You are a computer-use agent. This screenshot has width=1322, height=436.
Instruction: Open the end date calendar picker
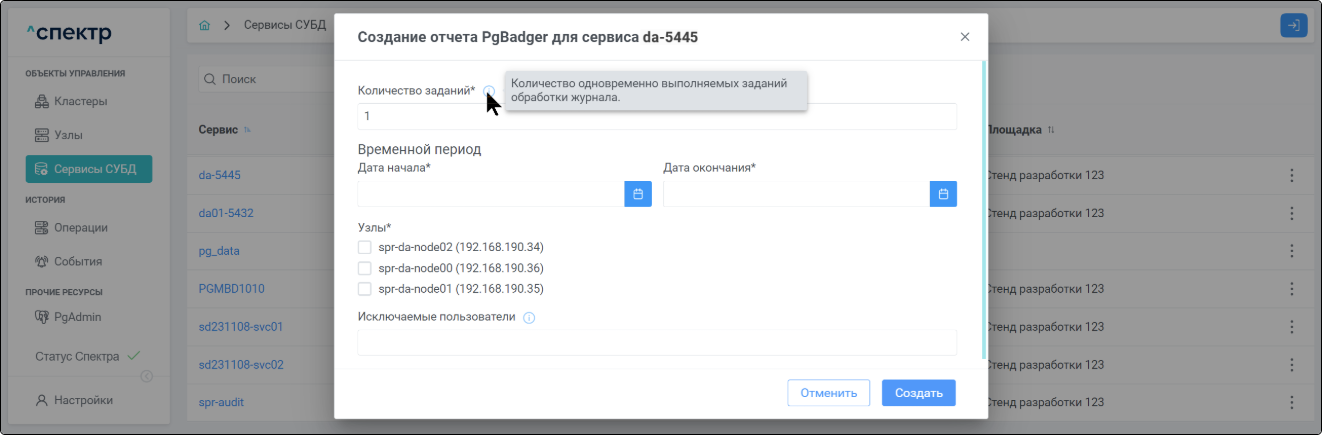(943, 193)
